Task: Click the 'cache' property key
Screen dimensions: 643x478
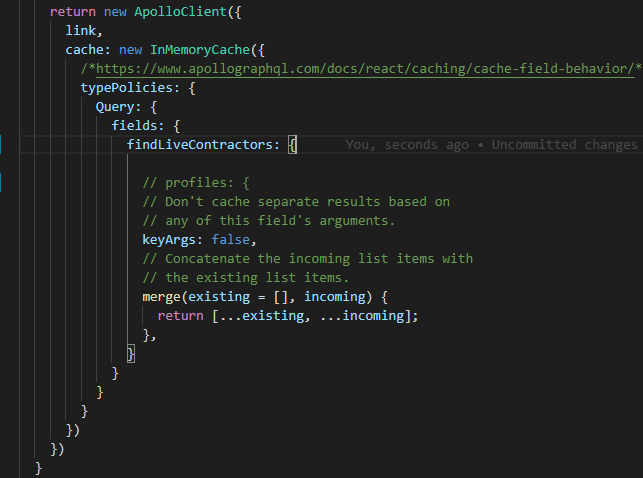Action: (x=84, y=50)
